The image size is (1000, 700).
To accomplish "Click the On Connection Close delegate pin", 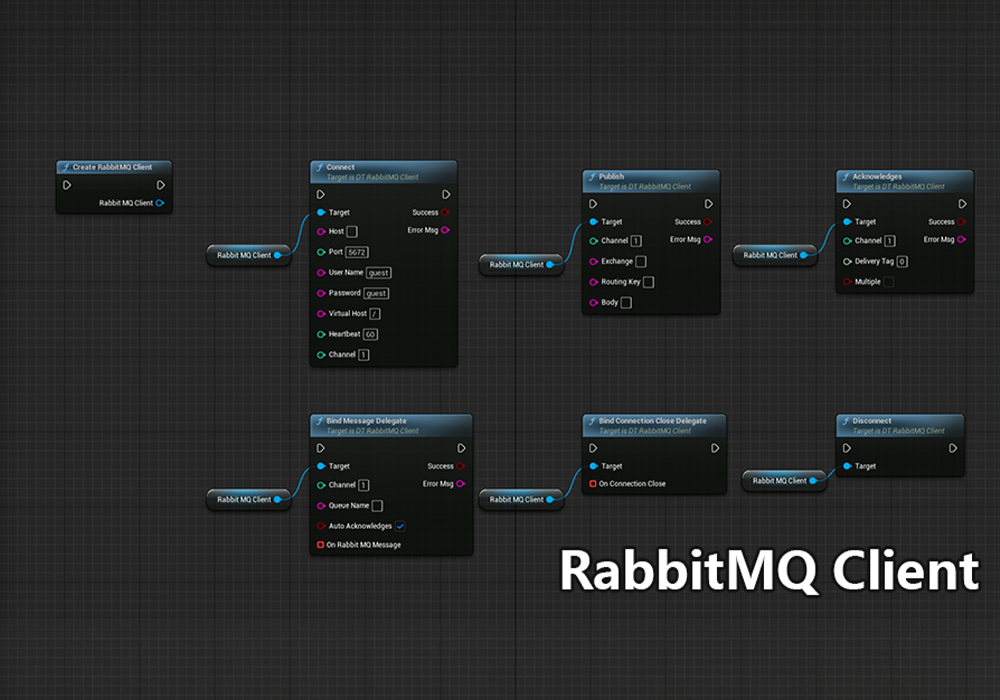I will pos(592,483).
